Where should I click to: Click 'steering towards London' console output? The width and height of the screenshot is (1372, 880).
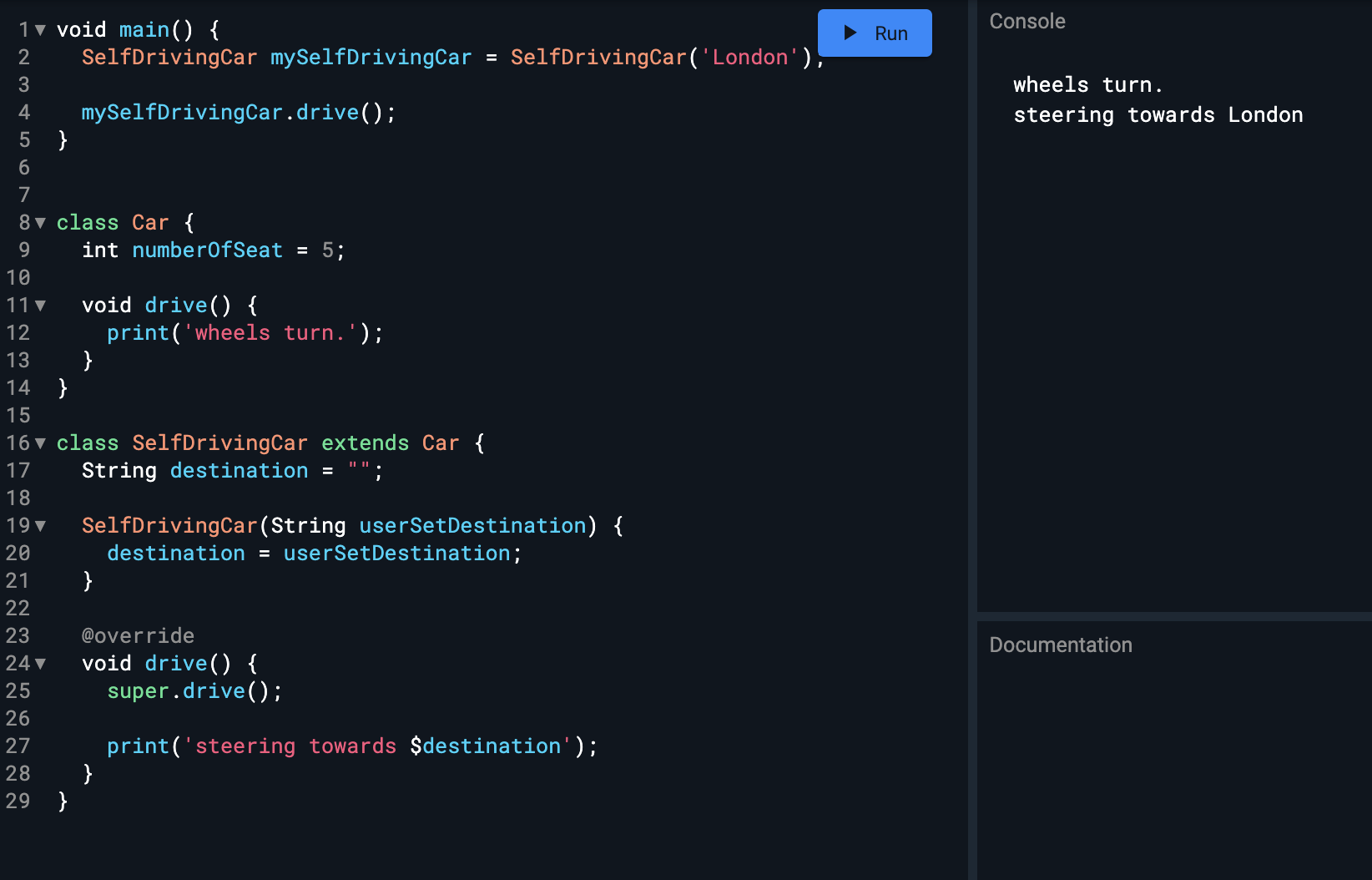(x=1158, y=115)
